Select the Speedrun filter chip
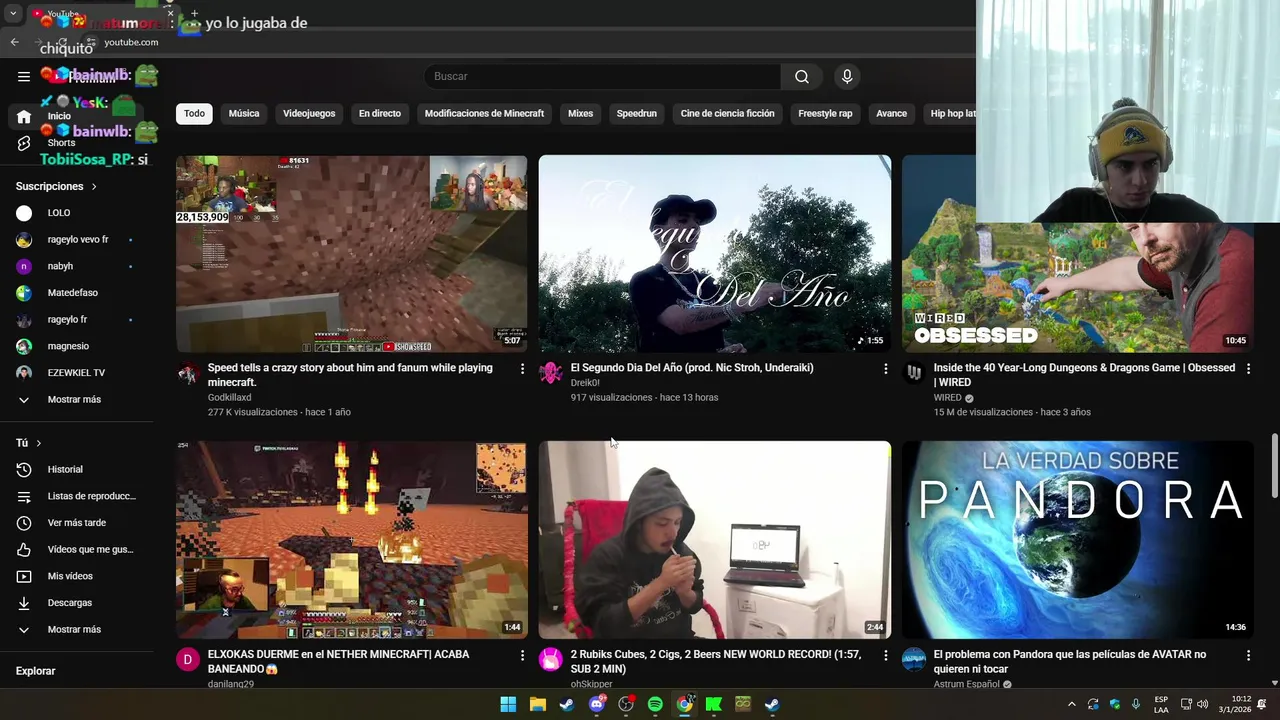Viewport: 1280px width, 720px height. coord(637,114)
